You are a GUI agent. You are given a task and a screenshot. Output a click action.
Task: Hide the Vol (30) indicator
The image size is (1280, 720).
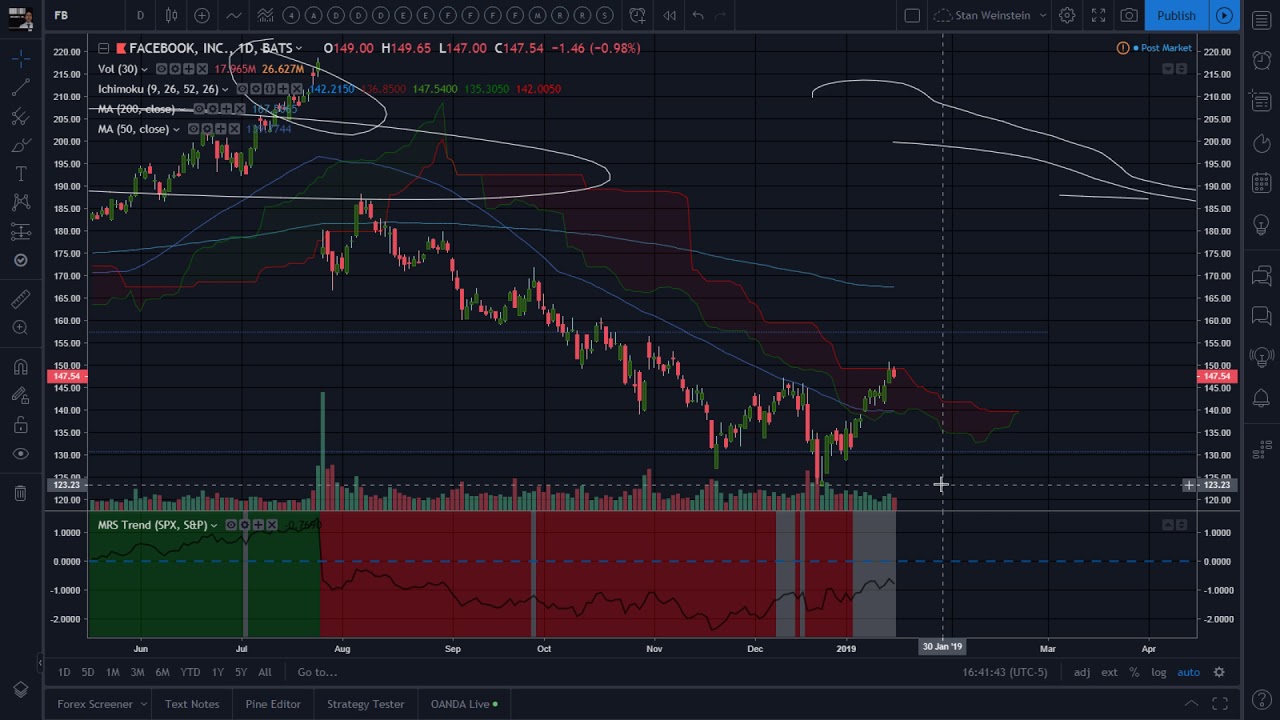[162, 69]
